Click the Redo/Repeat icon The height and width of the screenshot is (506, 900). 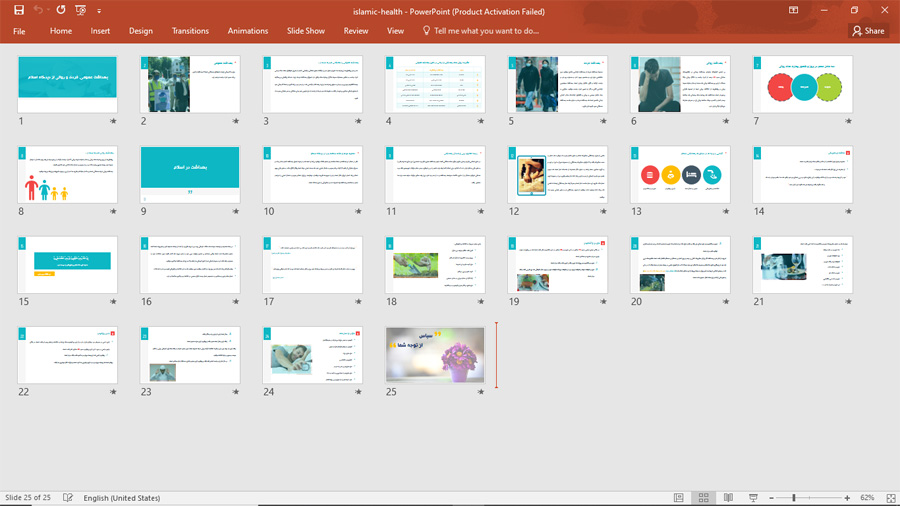click(61, 10)
